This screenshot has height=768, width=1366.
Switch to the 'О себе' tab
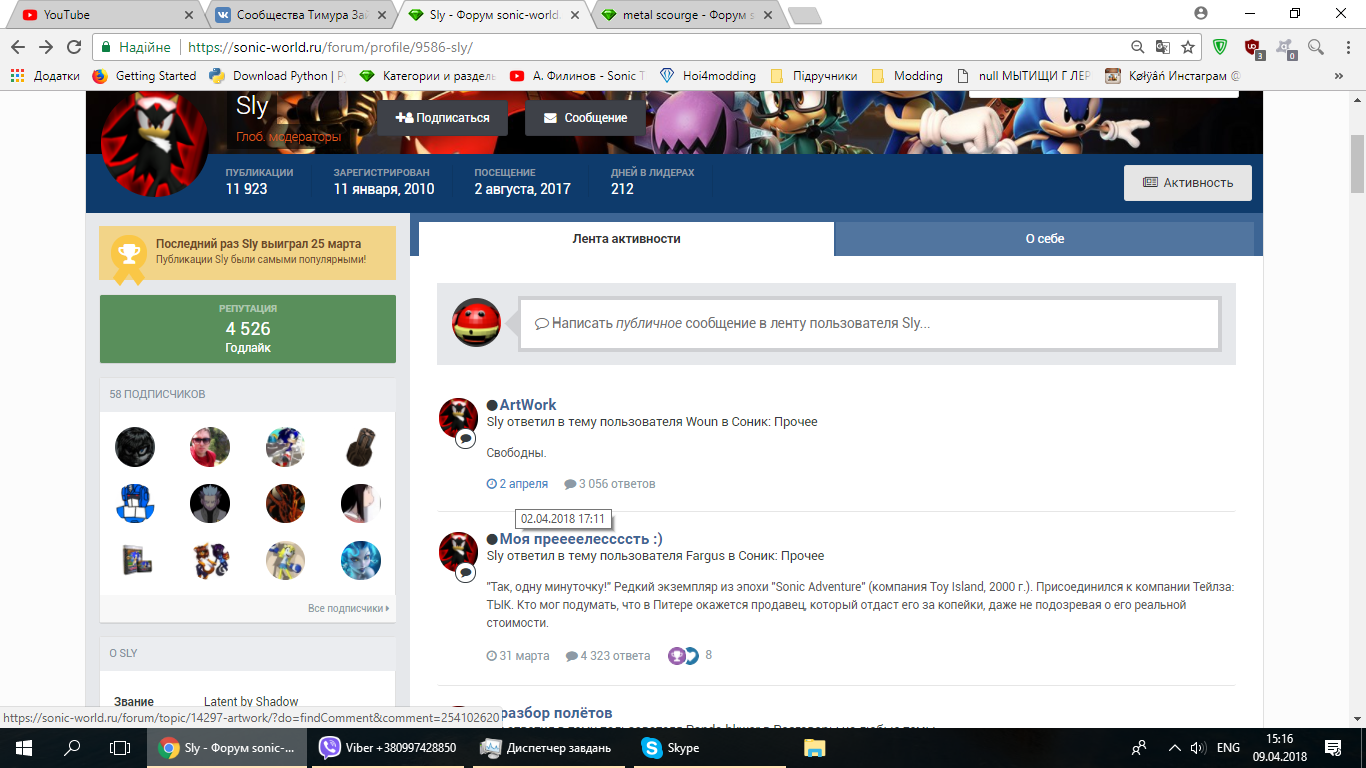(x=1044, y=239)
